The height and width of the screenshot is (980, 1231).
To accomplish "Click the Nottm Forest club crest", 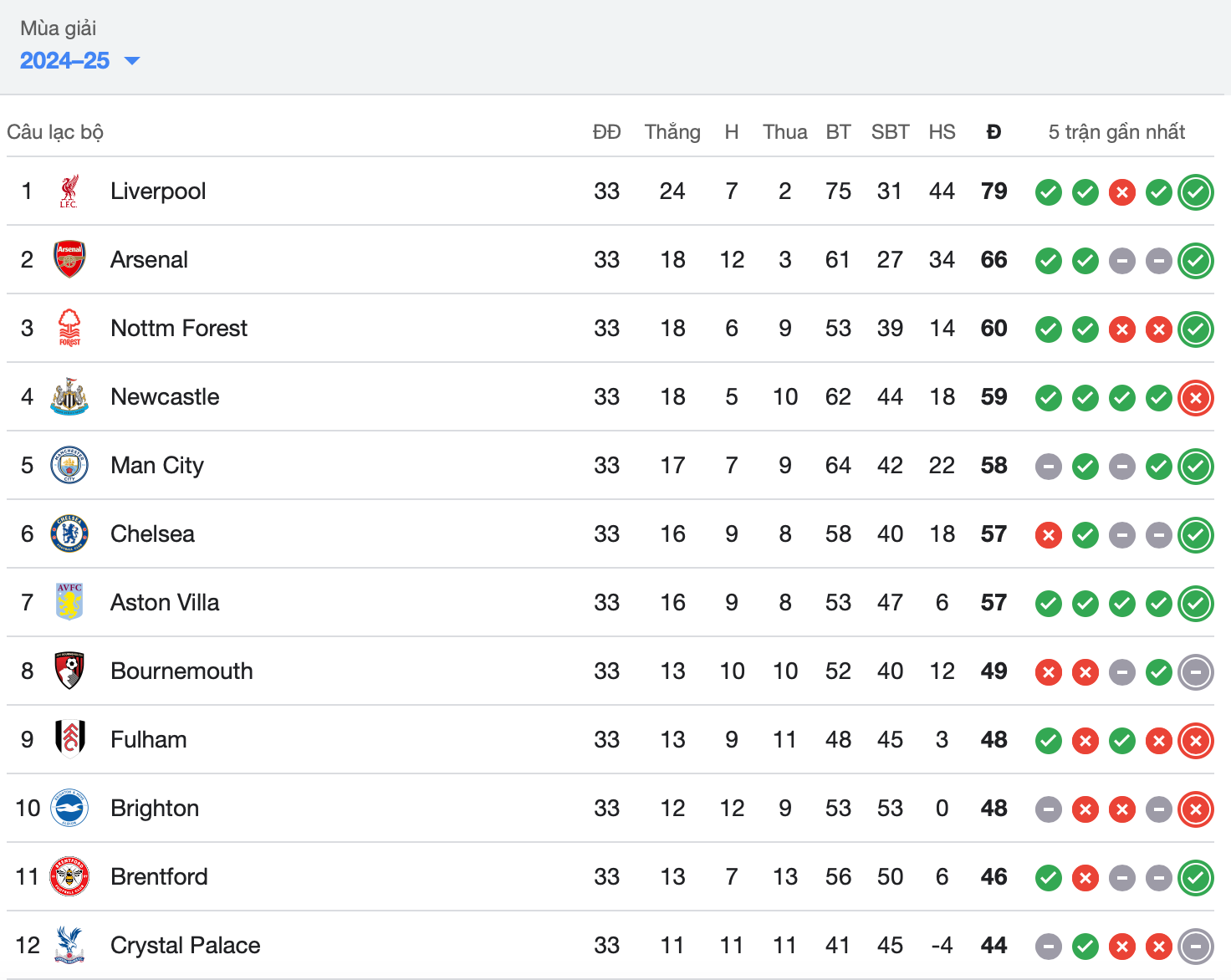I will (x=69, y=328).
